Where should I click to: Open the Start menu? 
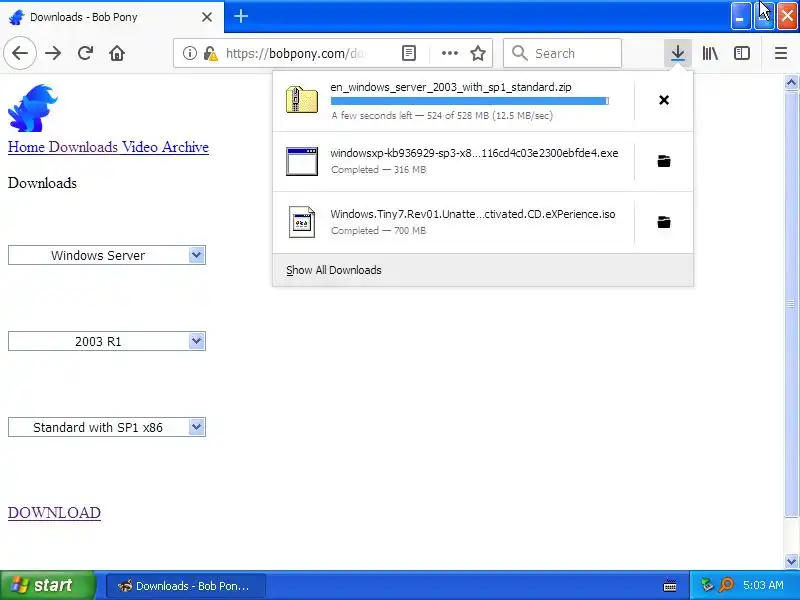click(48, 585)
